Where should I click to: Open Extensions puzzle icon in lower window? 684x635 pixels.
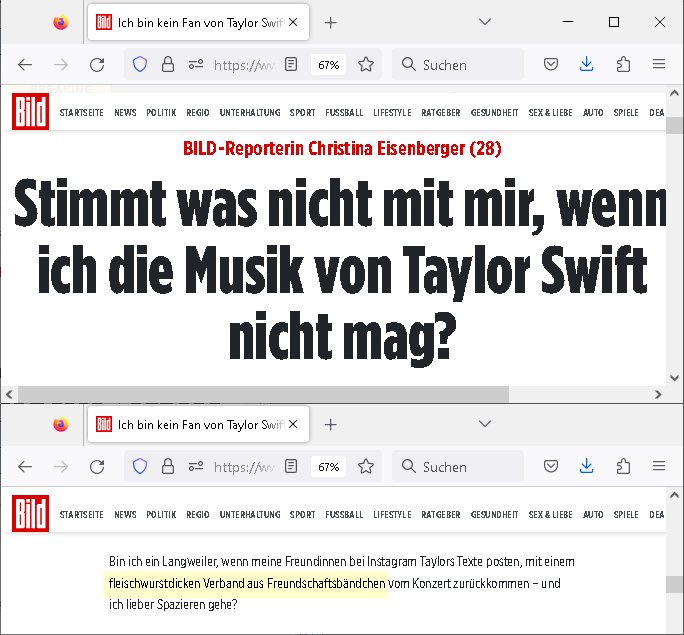tap(623, 467)
